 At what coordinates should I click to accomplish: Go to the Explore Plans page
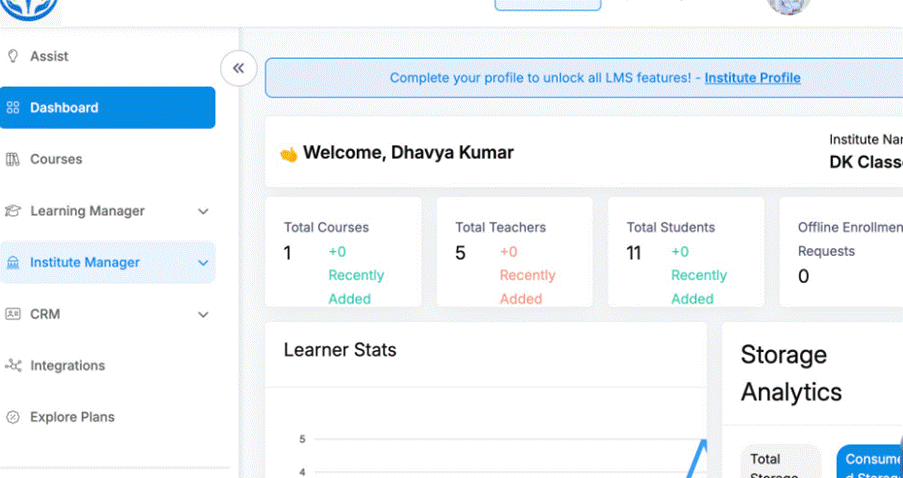(72, 417)
